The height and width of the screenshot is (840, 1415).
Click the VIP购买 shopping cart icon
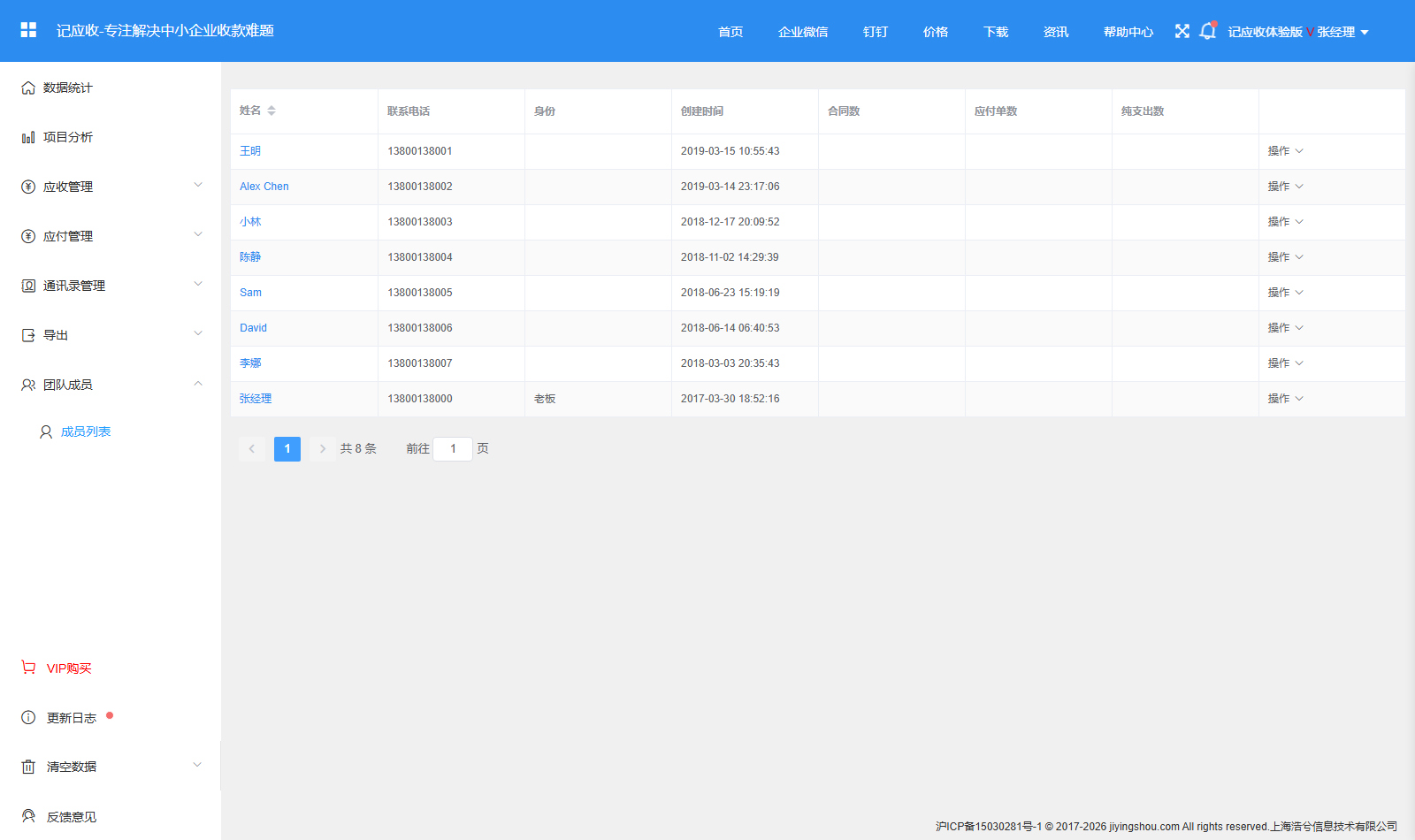point(28,668)
